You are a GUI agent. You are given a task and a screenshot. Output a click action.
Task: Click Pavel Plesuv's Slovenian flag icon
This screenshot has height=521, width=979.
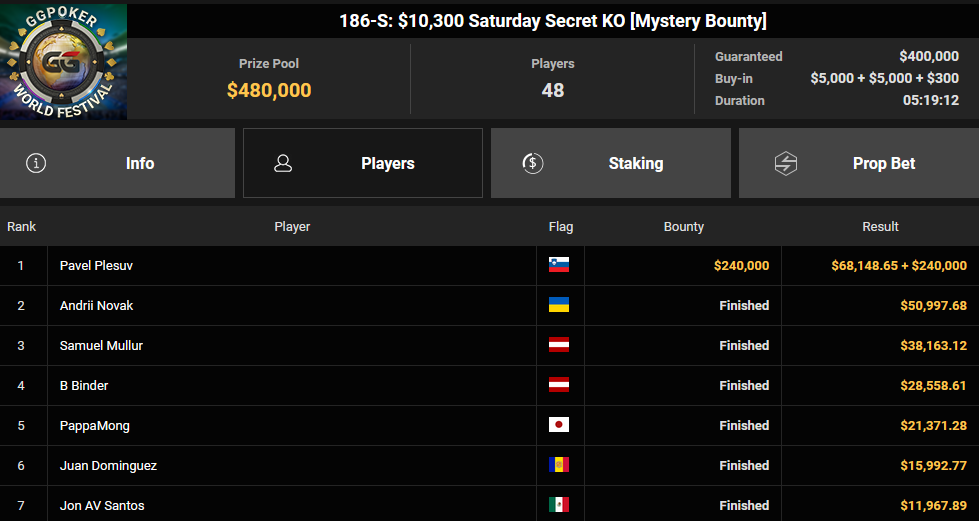tap(559, 265)
